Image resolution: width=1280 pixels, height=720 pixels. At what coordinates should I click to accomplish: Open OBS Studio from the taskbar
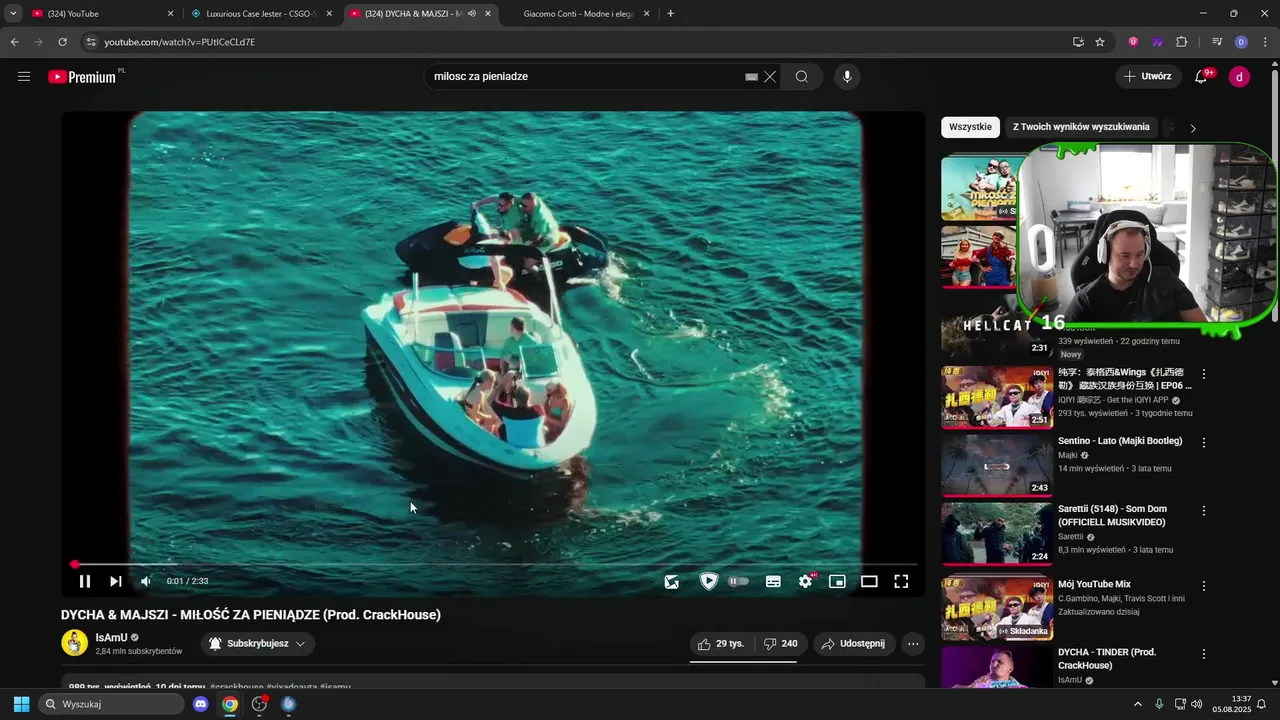(x=259, y=704)
